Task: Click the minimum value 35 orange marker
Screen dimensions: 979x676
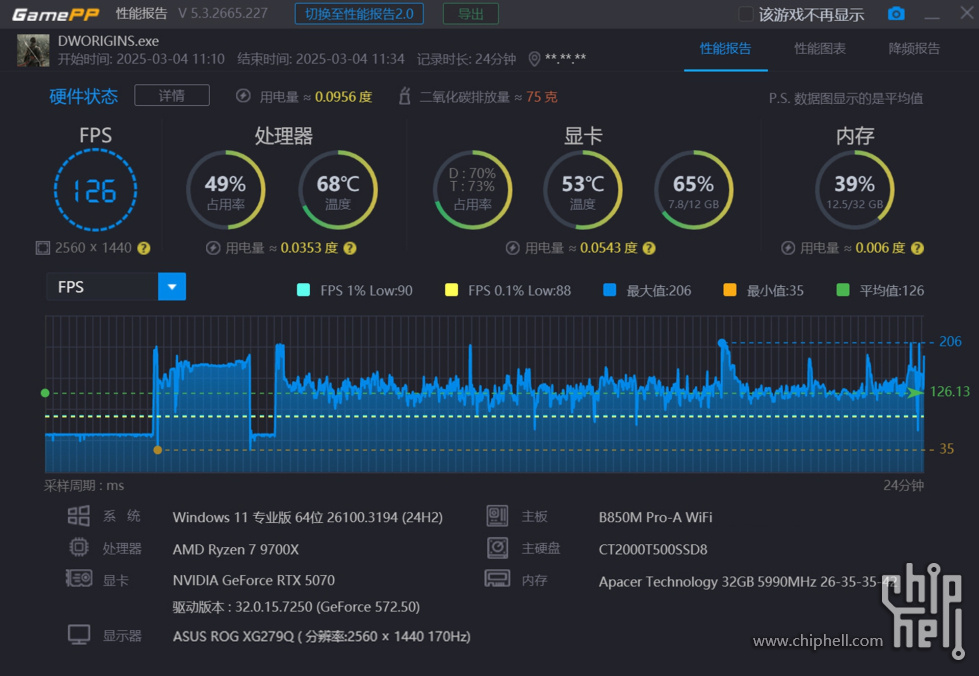Action: [x=158, y=450]
